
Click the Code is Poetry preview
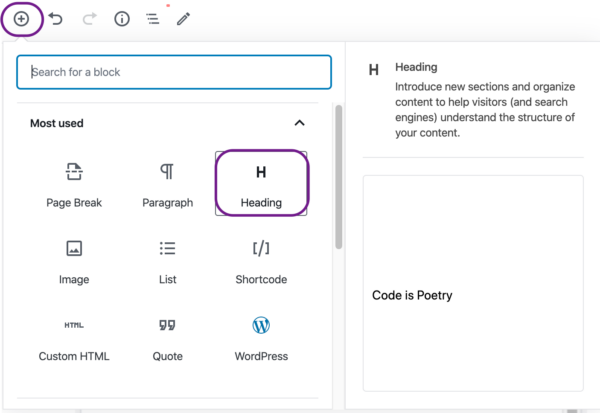pos(473,283)
